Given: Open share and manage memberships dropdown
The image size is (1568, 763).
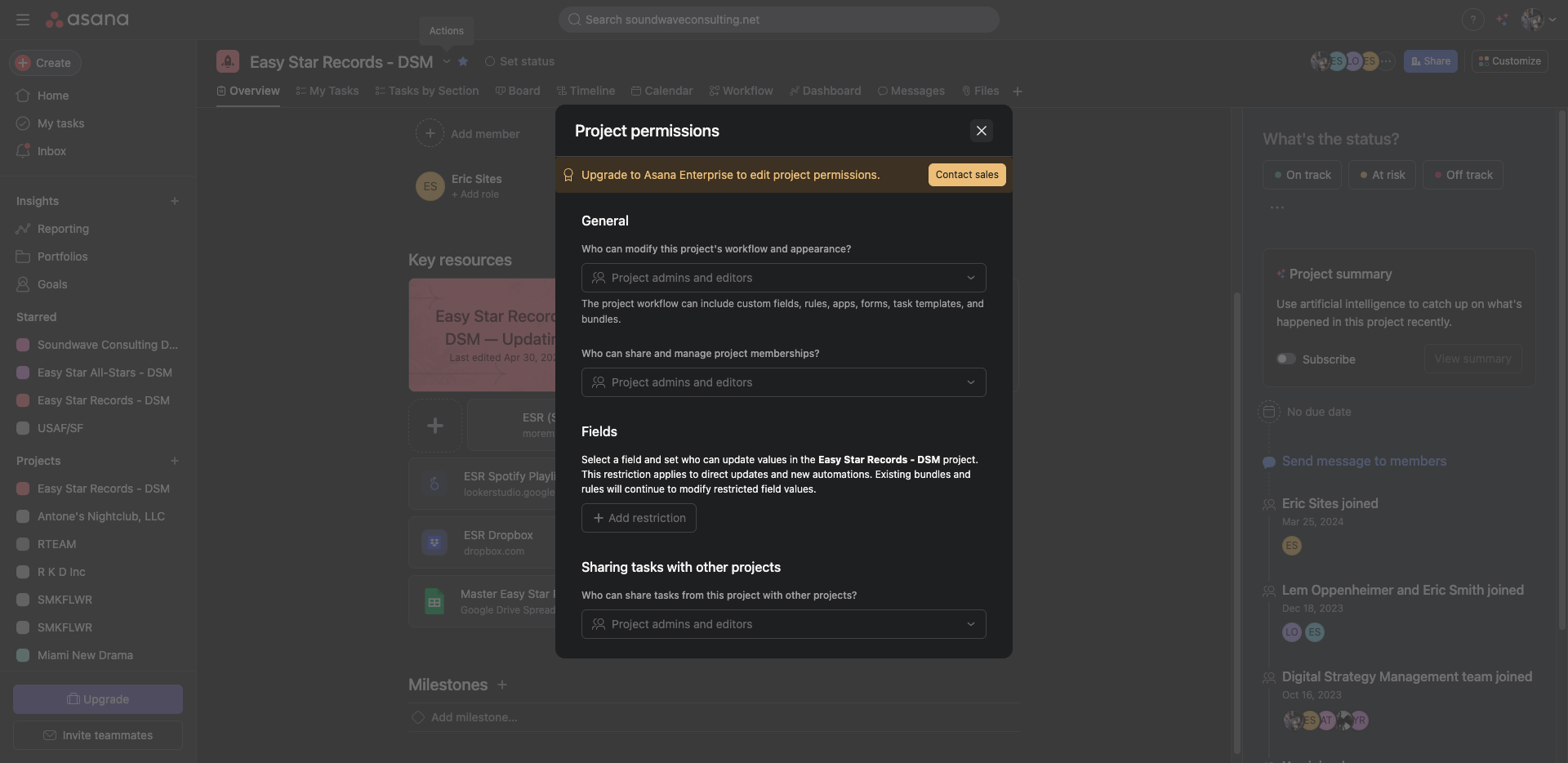Looking at the screenshot, I should click(x=783, y=382).
